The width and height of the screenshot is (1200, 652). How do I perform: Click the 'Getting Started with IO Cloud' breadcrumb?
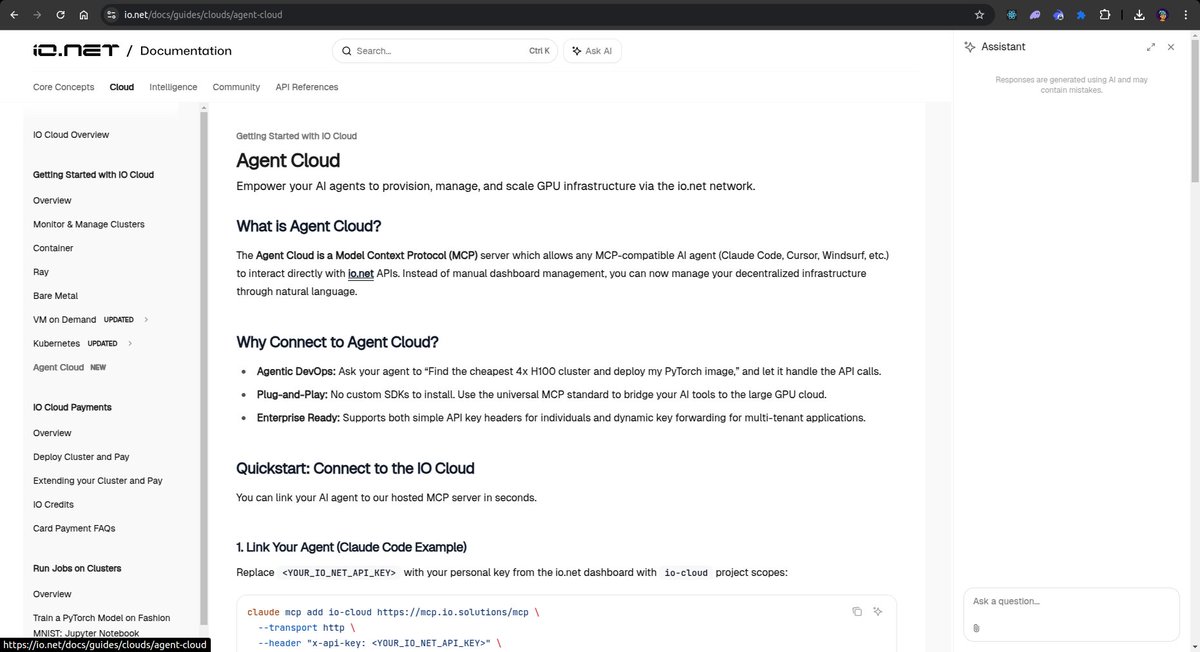tap(296, 136)
